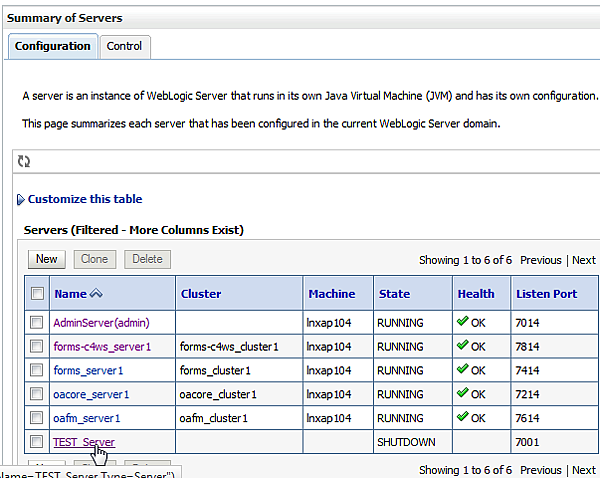Open the TEST_Server link
Viewport: 600px width, 478px height.
coord(84,442)
